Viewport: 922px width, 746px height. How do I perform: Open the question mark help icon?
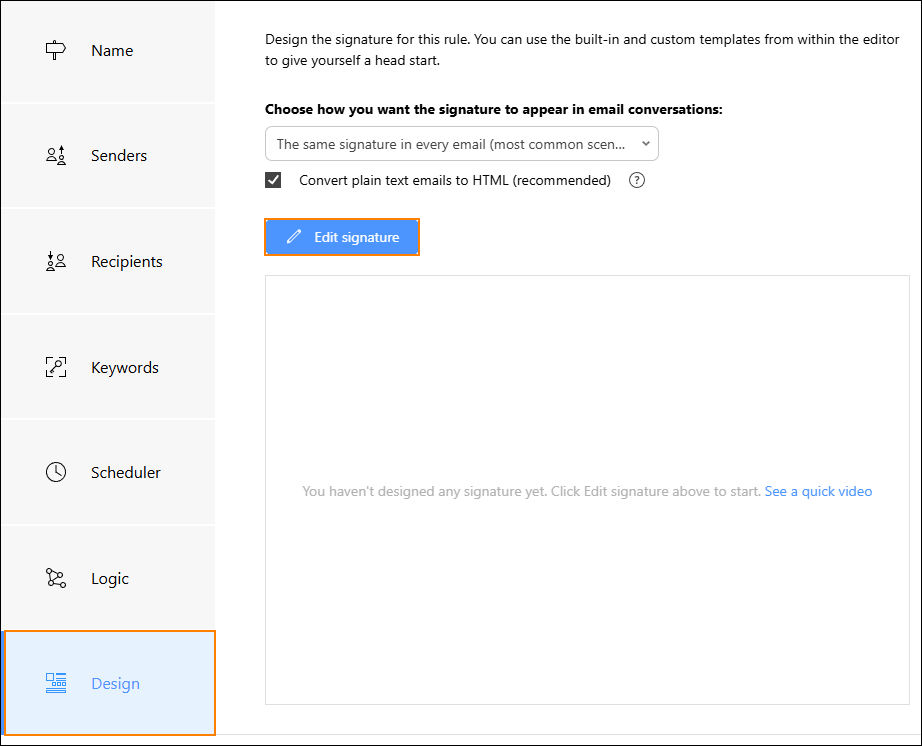pos(637,180)
